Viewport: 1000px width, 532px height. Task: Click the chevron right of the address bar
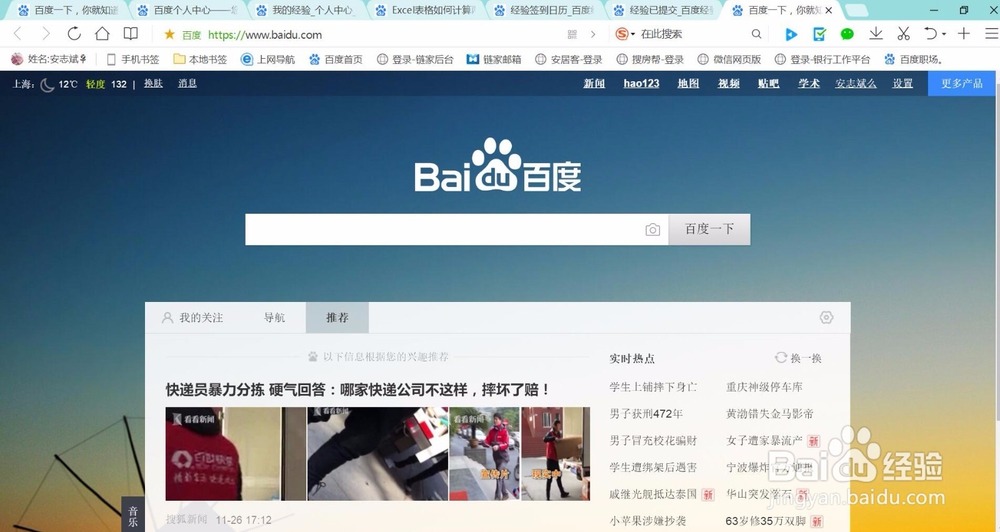593,34
